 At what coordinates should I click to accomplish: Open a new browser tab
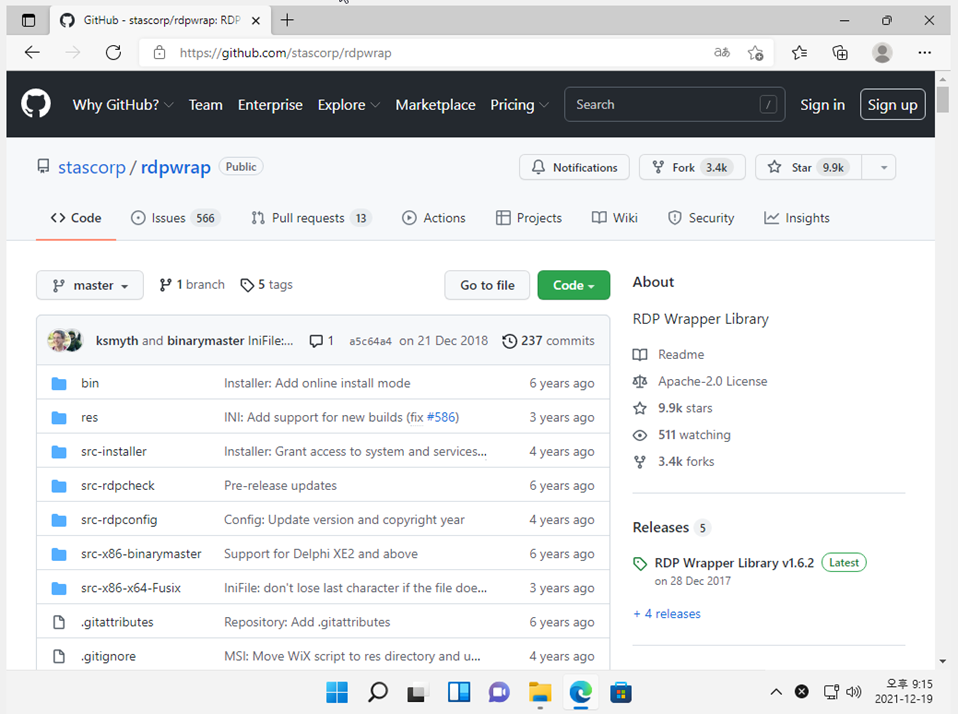point(287,20)
